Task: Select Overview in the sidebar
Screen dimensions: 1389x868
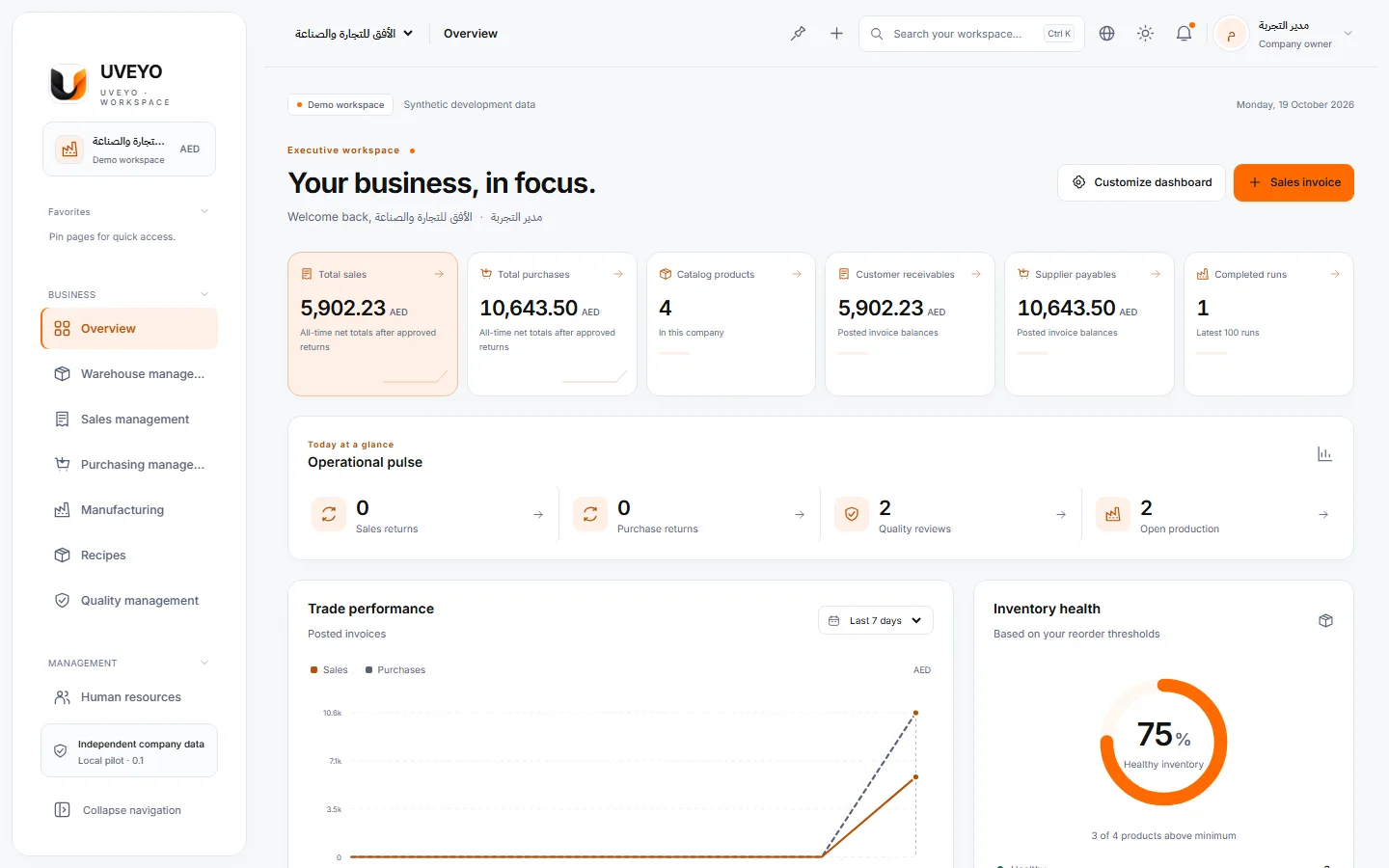Action: (x=129, y=329)
